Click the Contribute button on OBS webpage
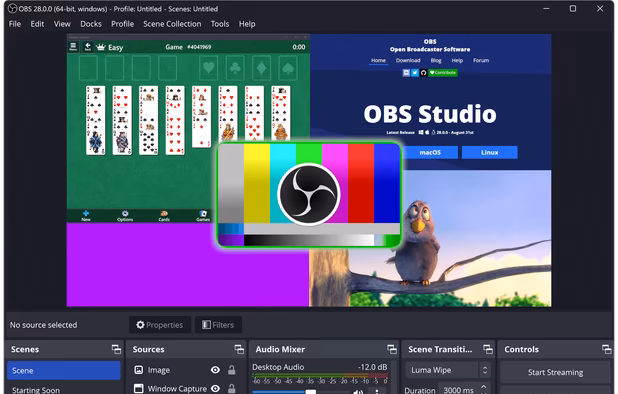 443,72
